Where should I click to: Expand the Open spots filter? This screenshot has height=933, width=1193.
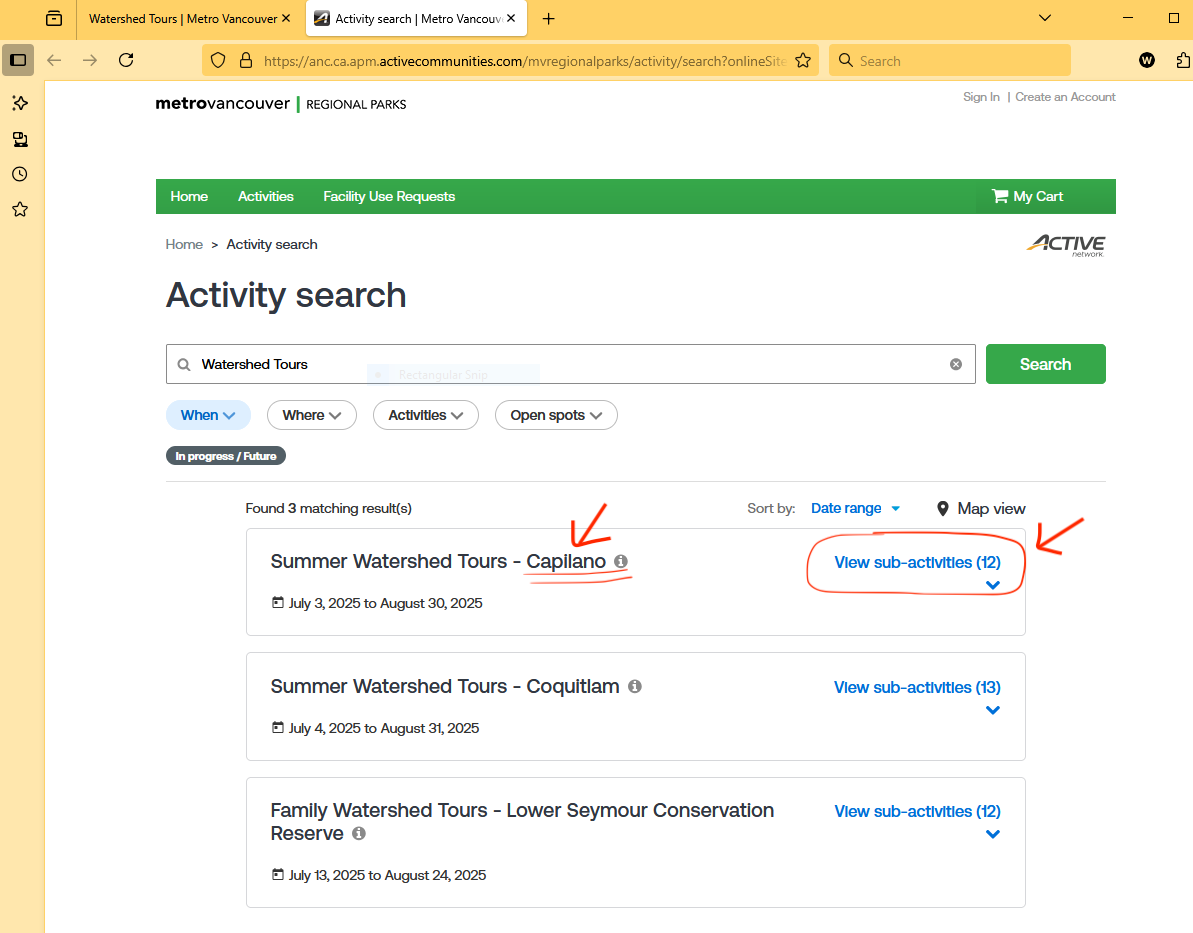coord(556,415)
